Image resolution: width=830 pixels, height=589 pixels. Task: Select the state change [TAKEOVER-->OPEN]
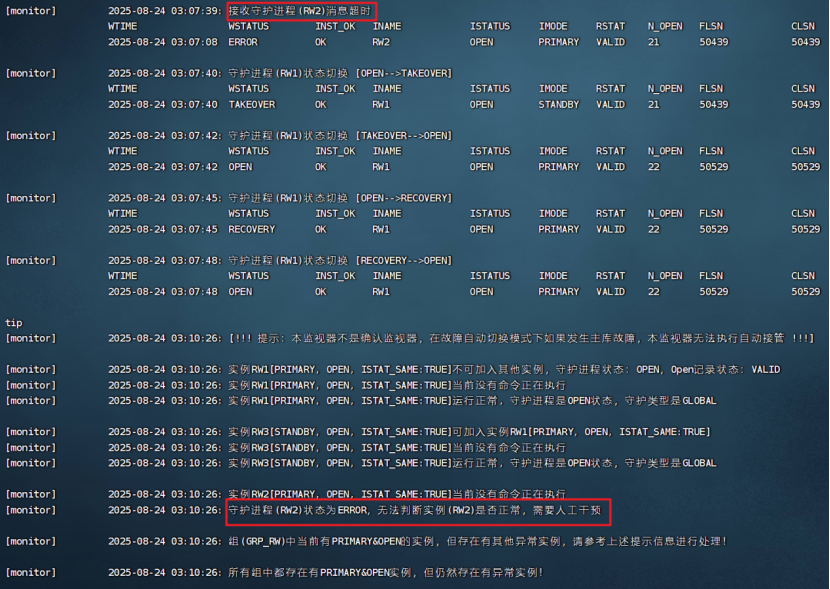tap(404, 136)
